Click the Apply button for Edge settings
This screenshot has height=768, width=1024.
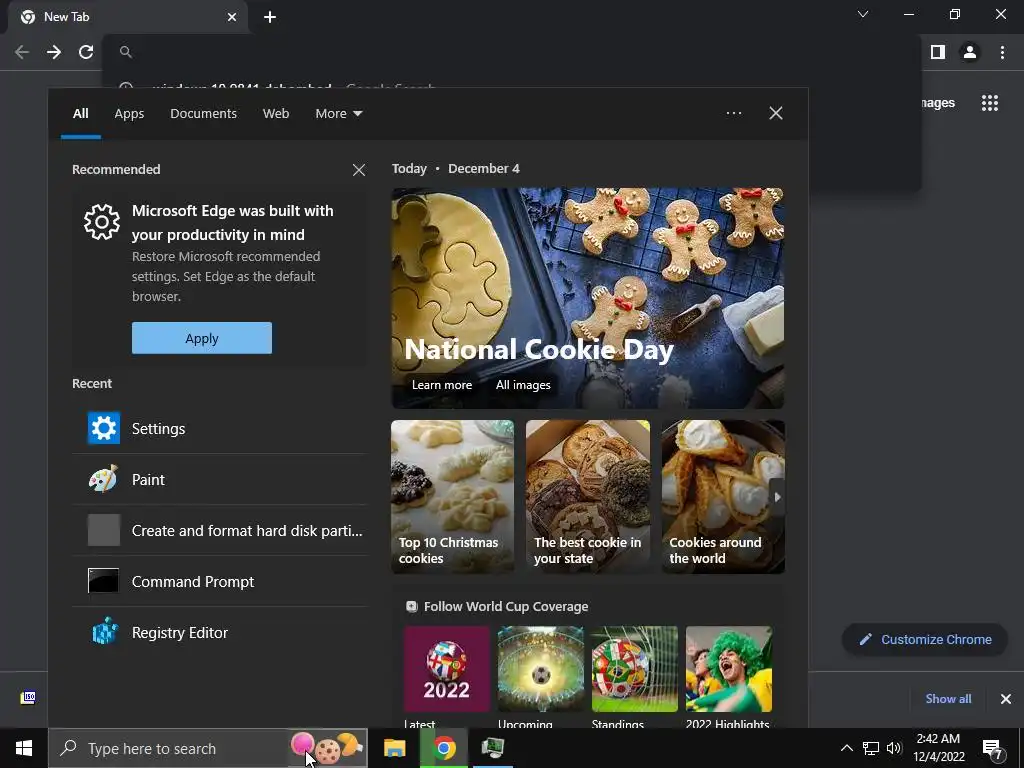tap(202, 338)
